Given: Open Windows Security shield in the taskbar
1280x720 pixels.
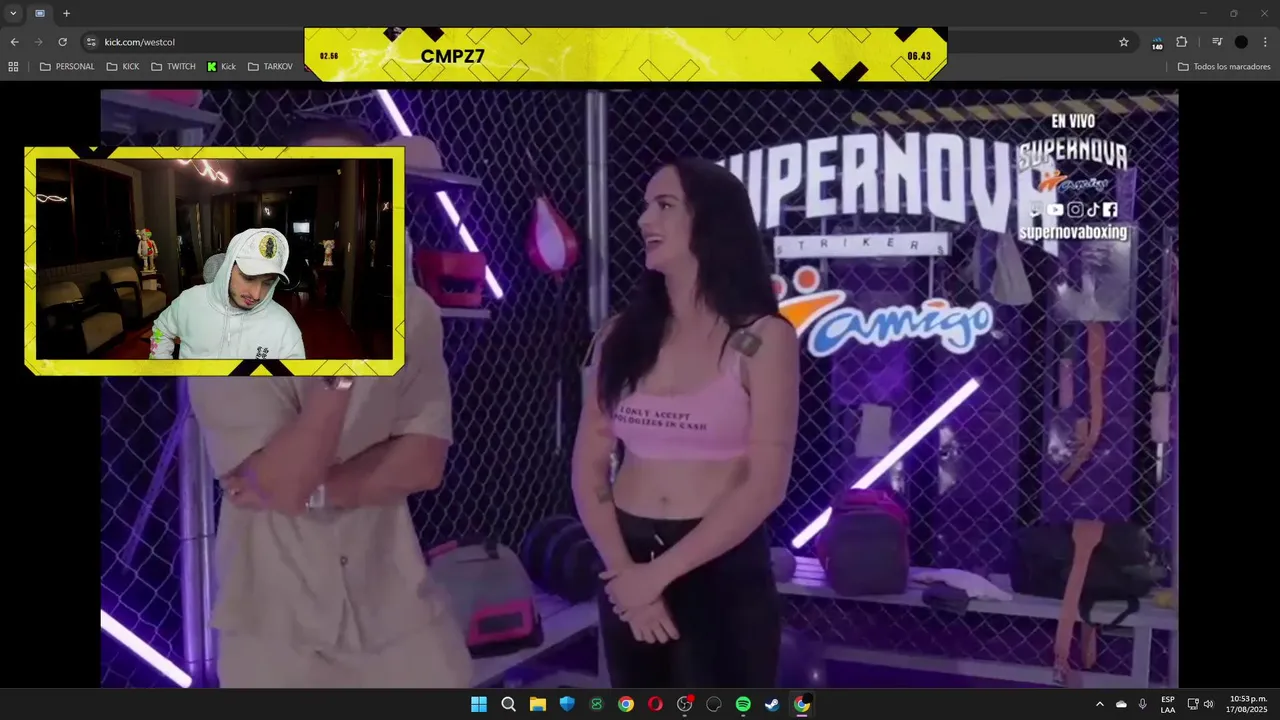Looking at the screenshot, I should pos(567,704).
